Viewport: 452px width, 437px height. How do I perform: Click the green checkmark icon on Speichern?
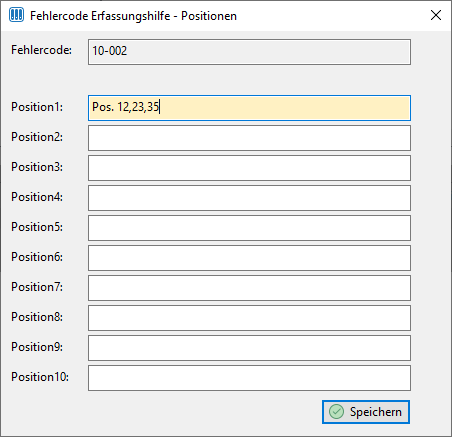click(x=336, y=412)
